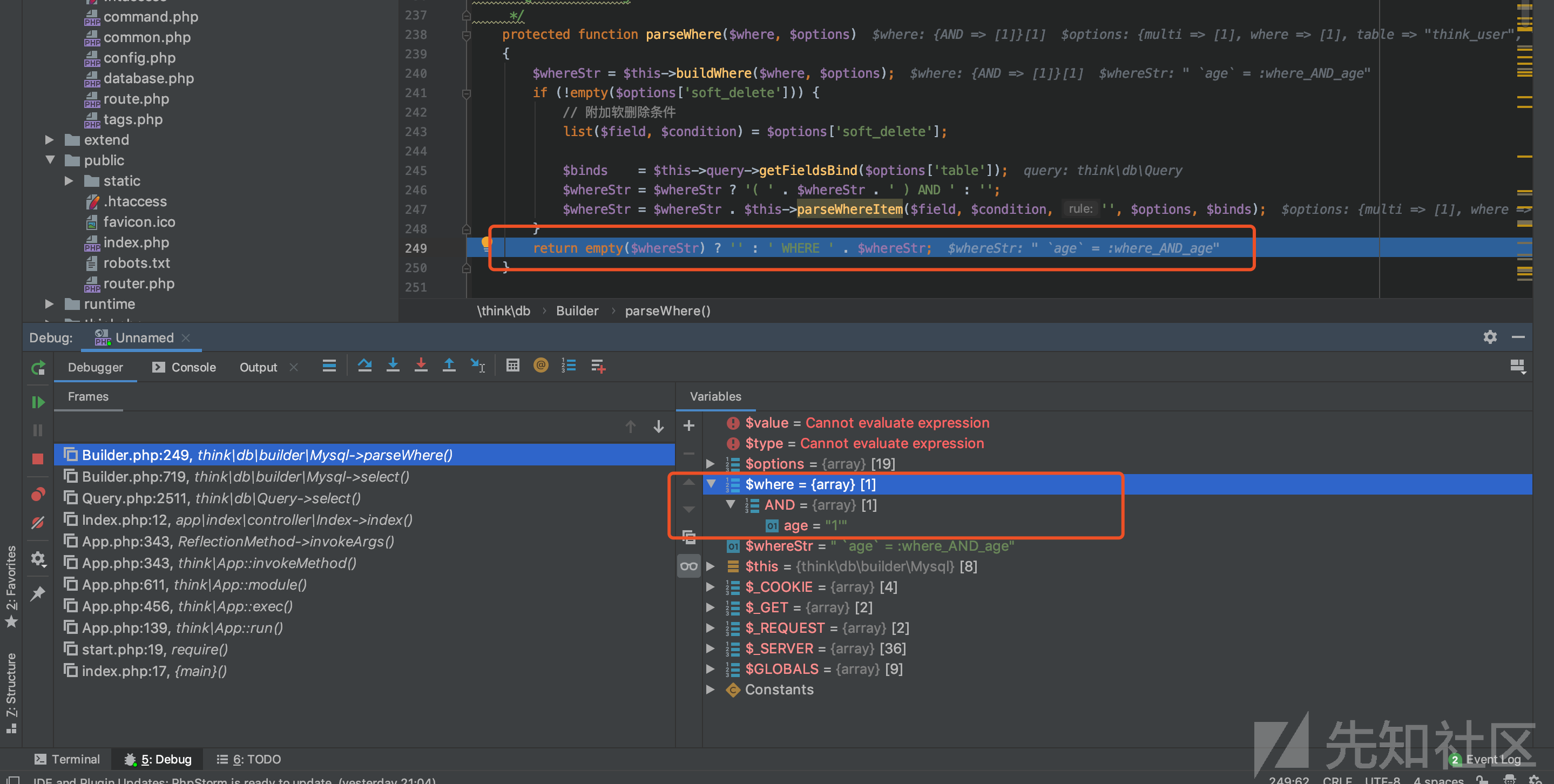Viewport: 1554px width, 784px height.
Task: Expand the $options array variable
Action: click(x=711, y=464)
